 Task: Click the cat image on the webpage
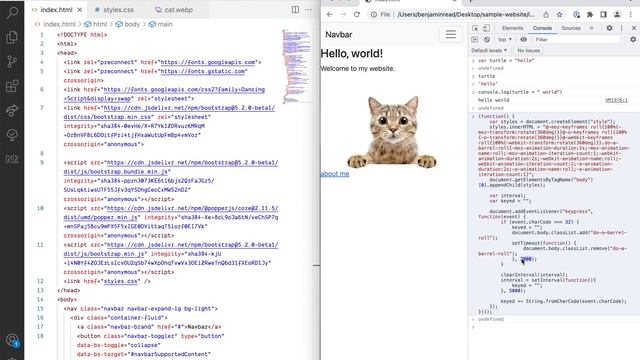coord(392,132)
